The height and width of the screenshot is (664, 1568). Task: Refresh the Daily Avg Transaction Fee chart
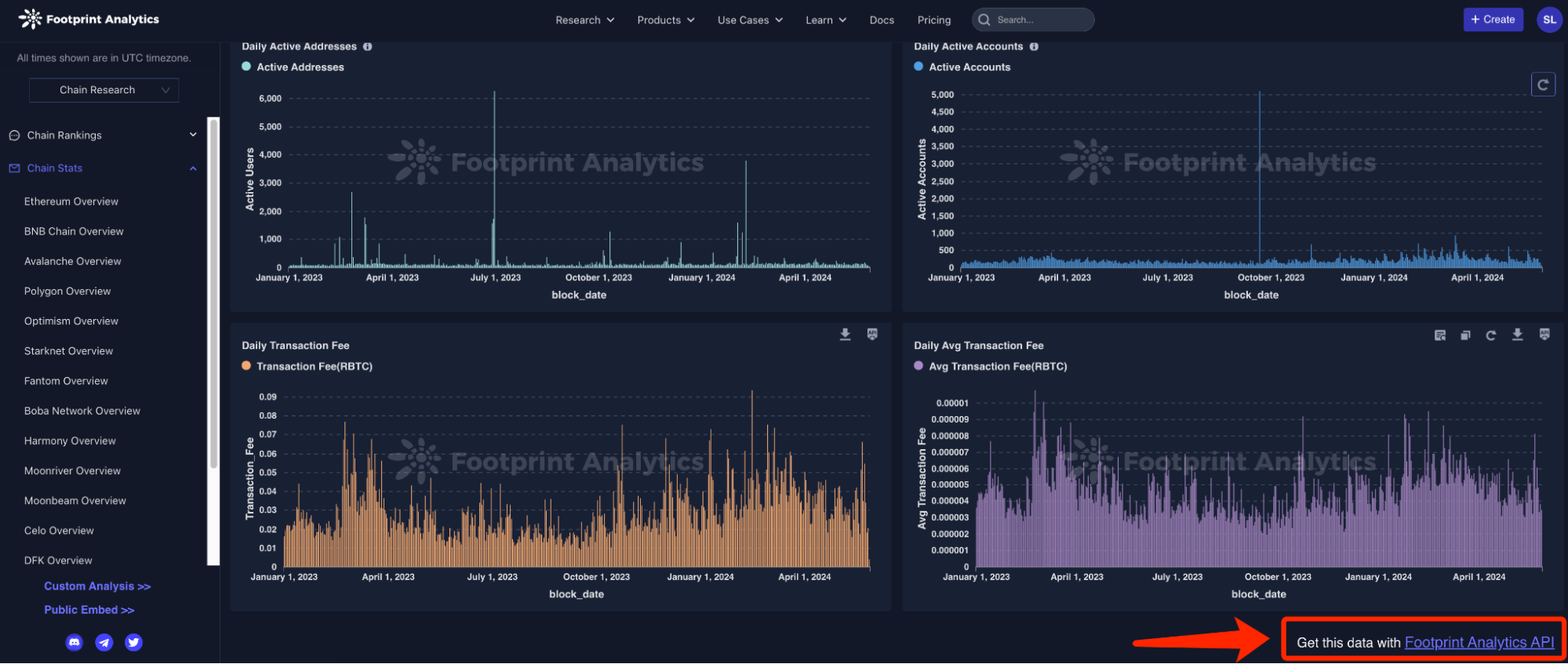point(1491,336)
